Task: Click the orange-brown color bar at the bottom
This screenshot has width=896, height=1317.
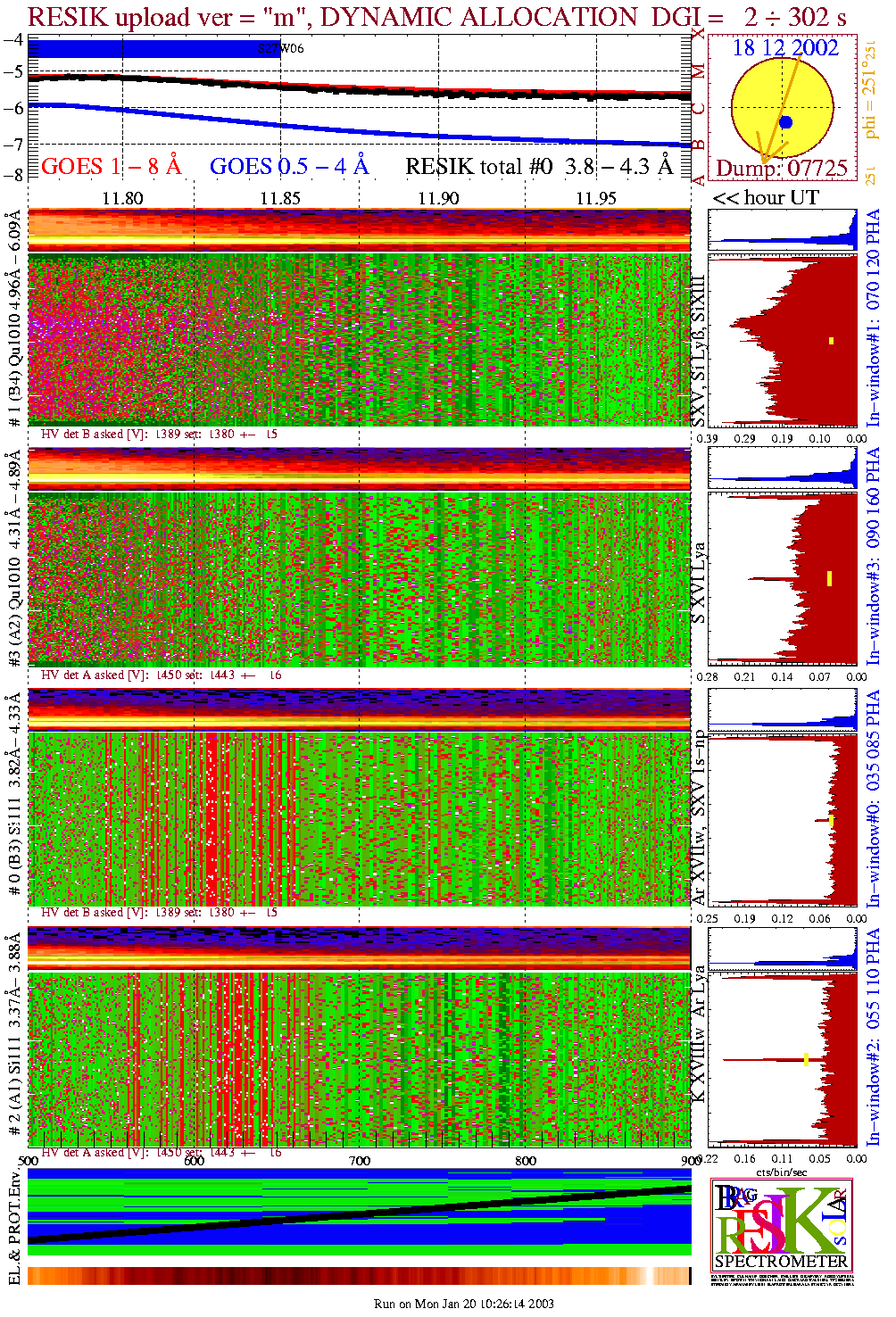Action: tap(360, 1276)
